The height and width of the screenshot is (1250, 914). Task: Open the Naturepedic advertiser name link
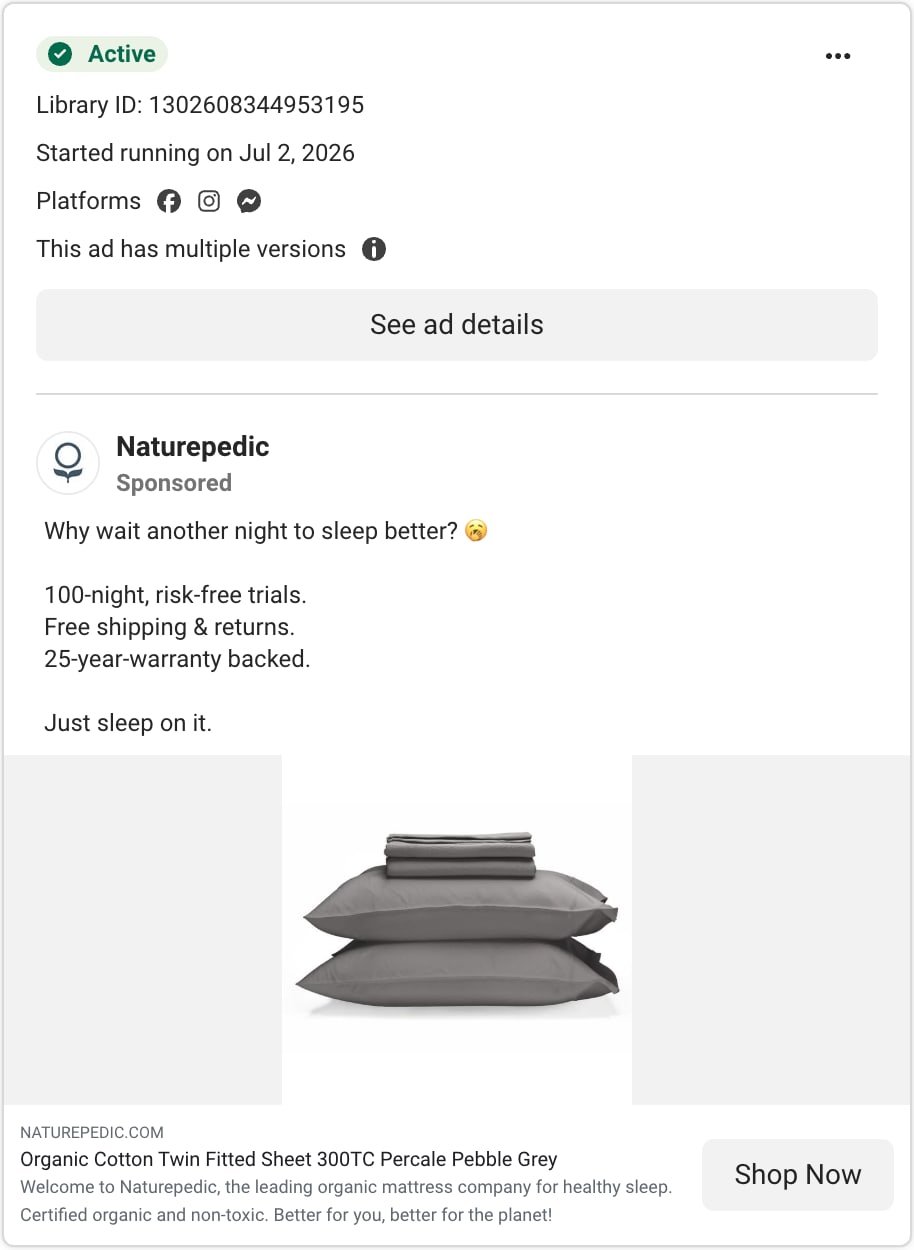click(x=193, y=447)
